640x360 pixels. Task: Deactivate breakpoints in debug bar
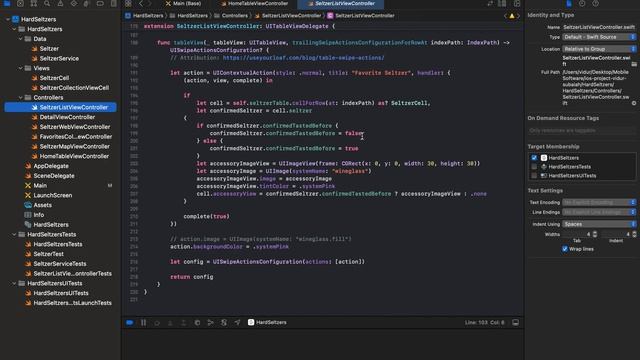click(x=130, y=322)
